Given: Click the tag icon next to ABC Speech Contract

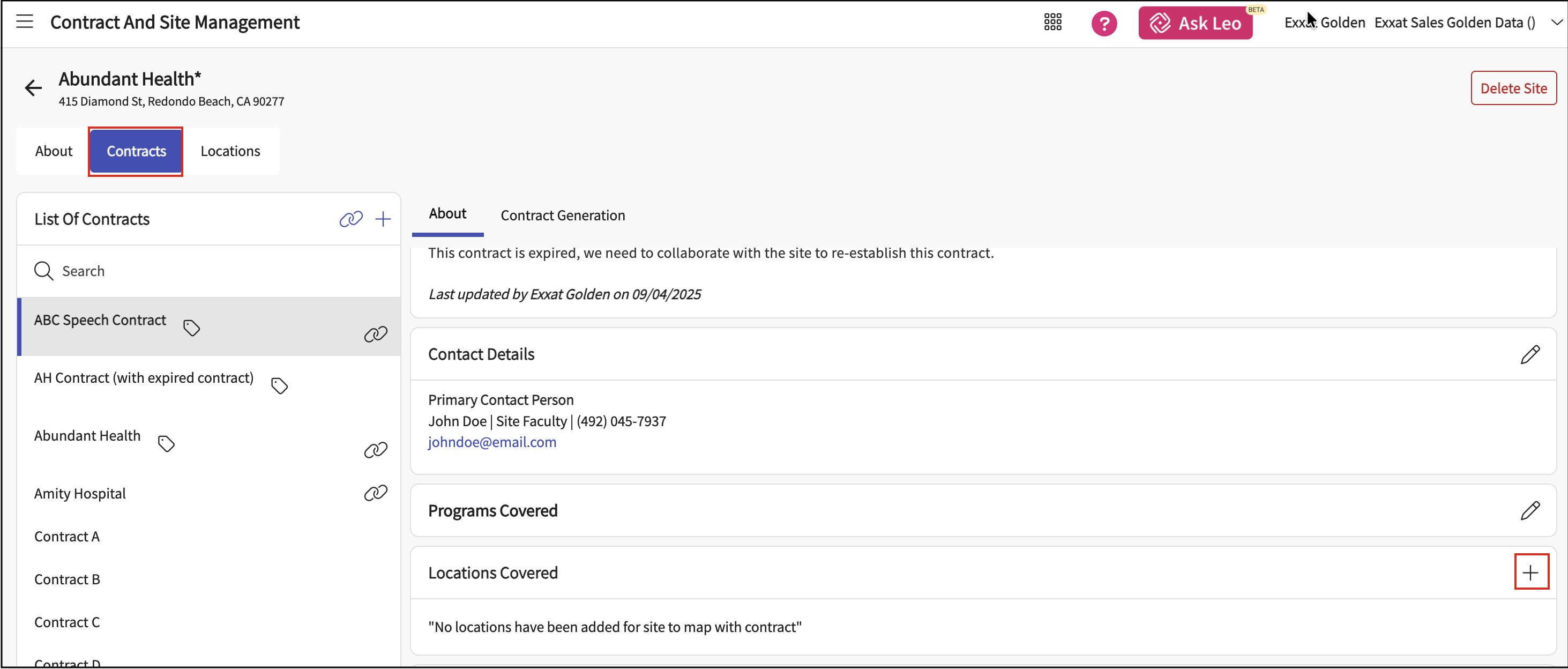Looking at the screenshot, I should (x=192, y=328).
